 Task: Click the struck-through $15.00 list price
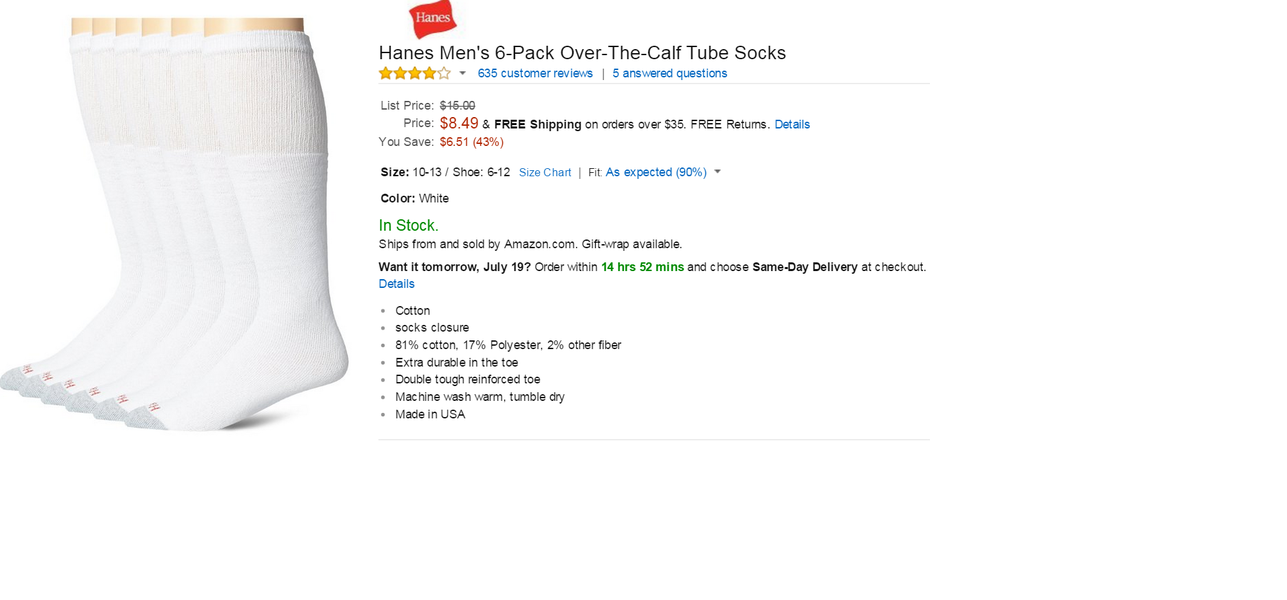pyautogui.click(x=457, y=105)
